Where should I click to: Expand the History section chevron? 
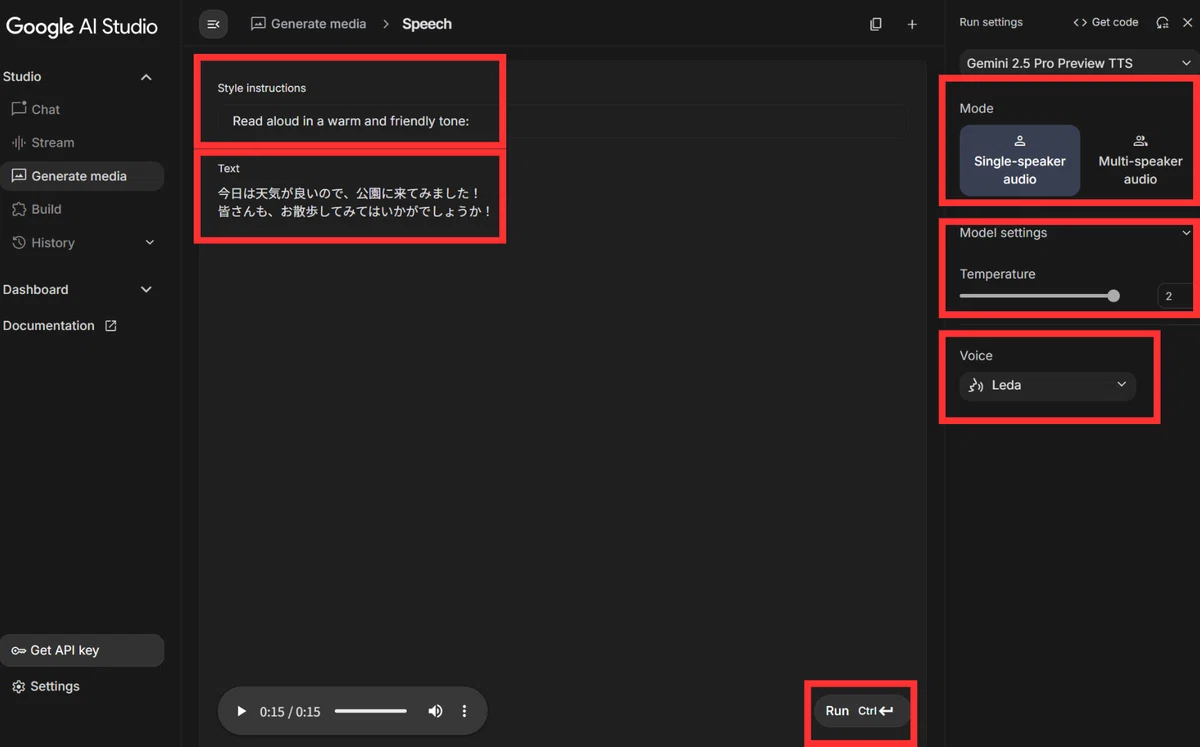(150, 243)
